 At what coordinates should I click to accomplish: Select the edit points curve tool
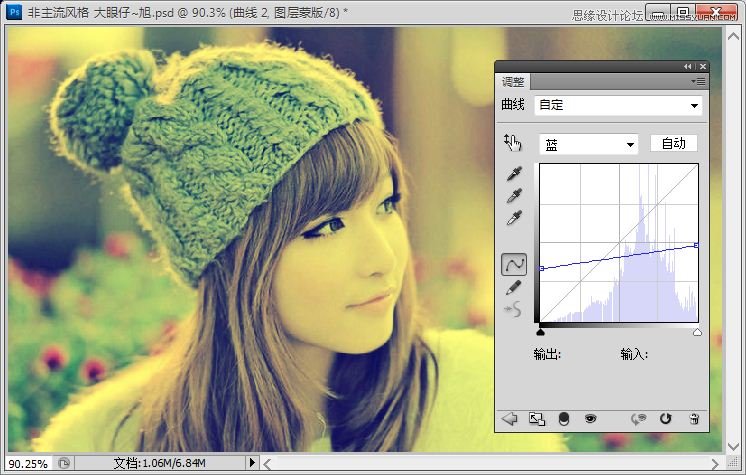tap(514, 264)
